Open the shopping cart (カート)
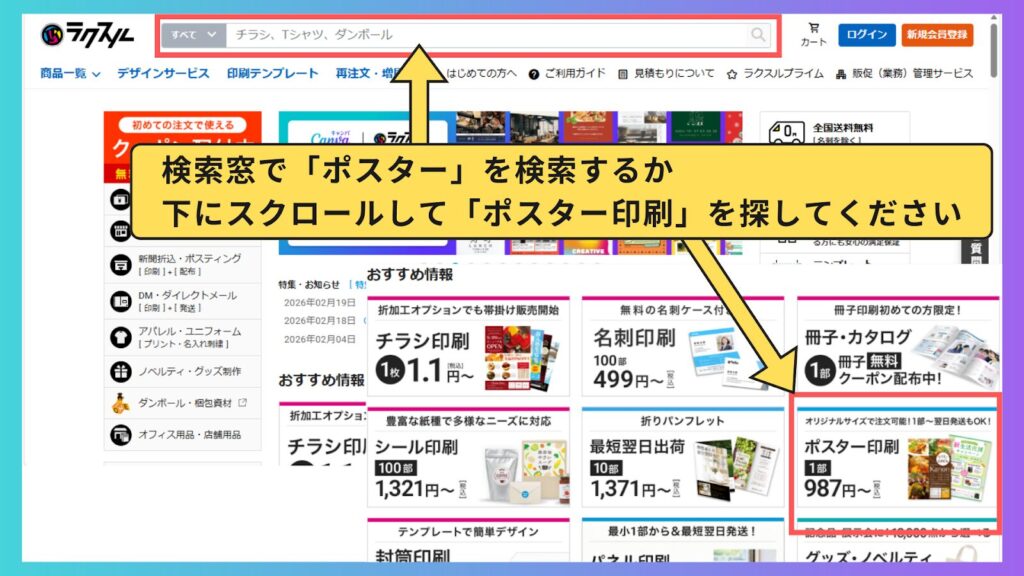 (813, 35)
